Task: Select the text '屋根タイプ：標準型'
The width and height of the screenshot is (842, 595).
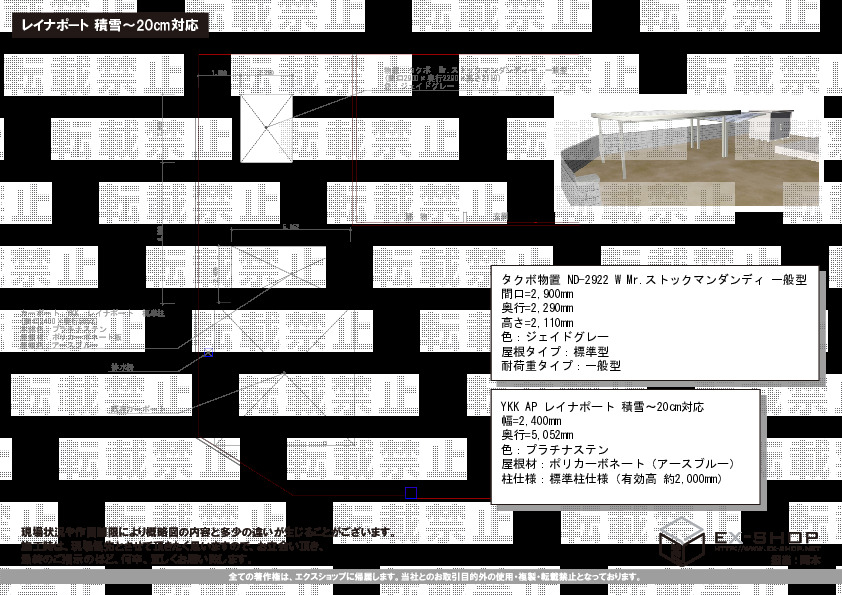Action: [x=555, y=352]
